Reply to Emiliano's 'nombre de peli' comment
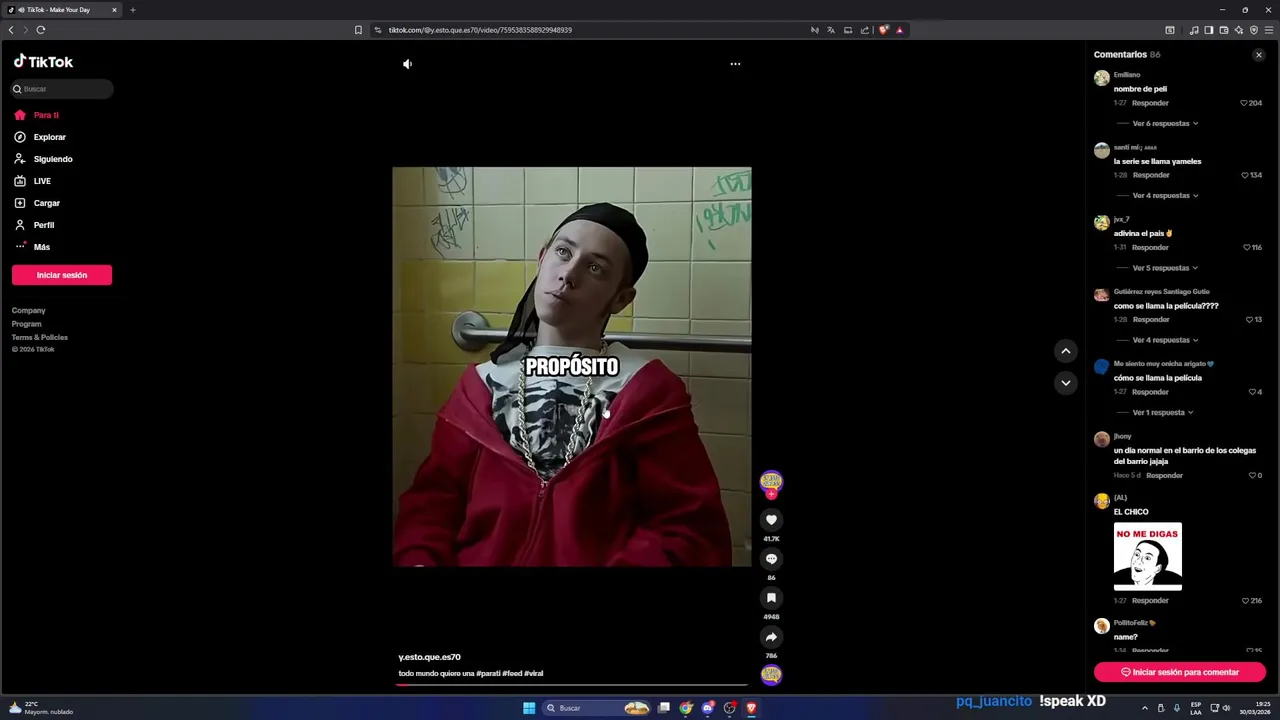Viewport: 1280px width, 720px height. point(1150,103)
